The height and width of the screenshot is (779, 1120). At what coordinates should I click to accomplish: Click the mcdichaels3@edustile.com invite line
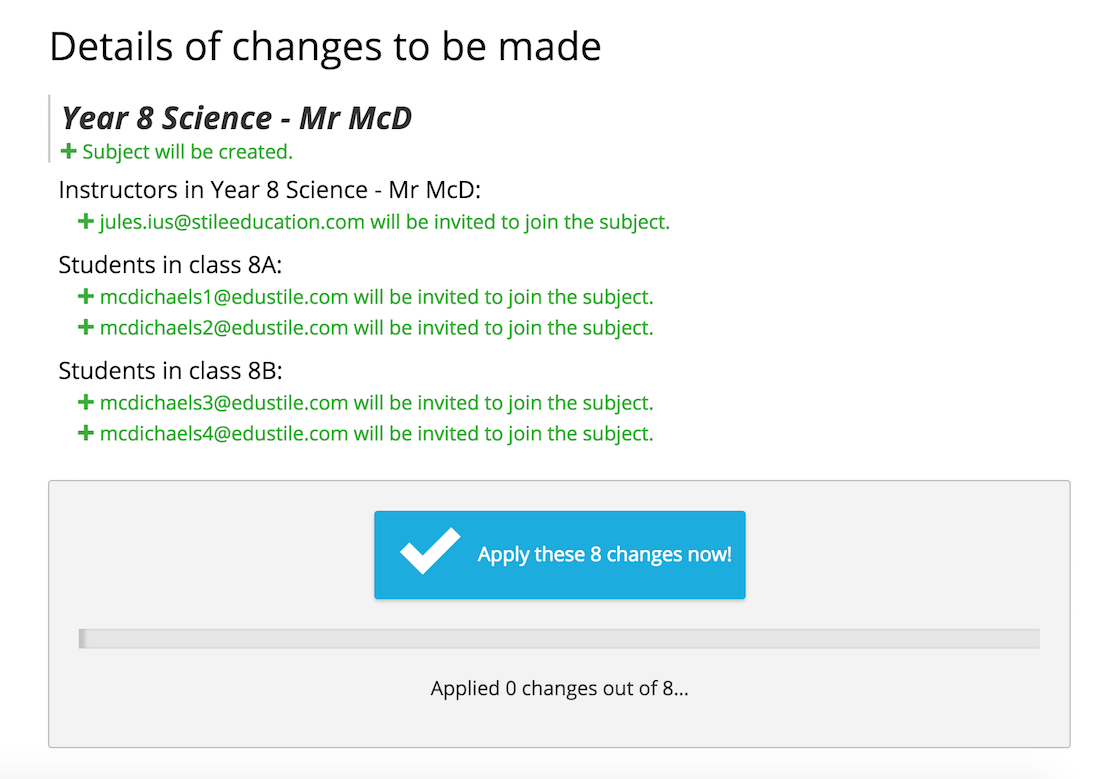pos(376,403)
